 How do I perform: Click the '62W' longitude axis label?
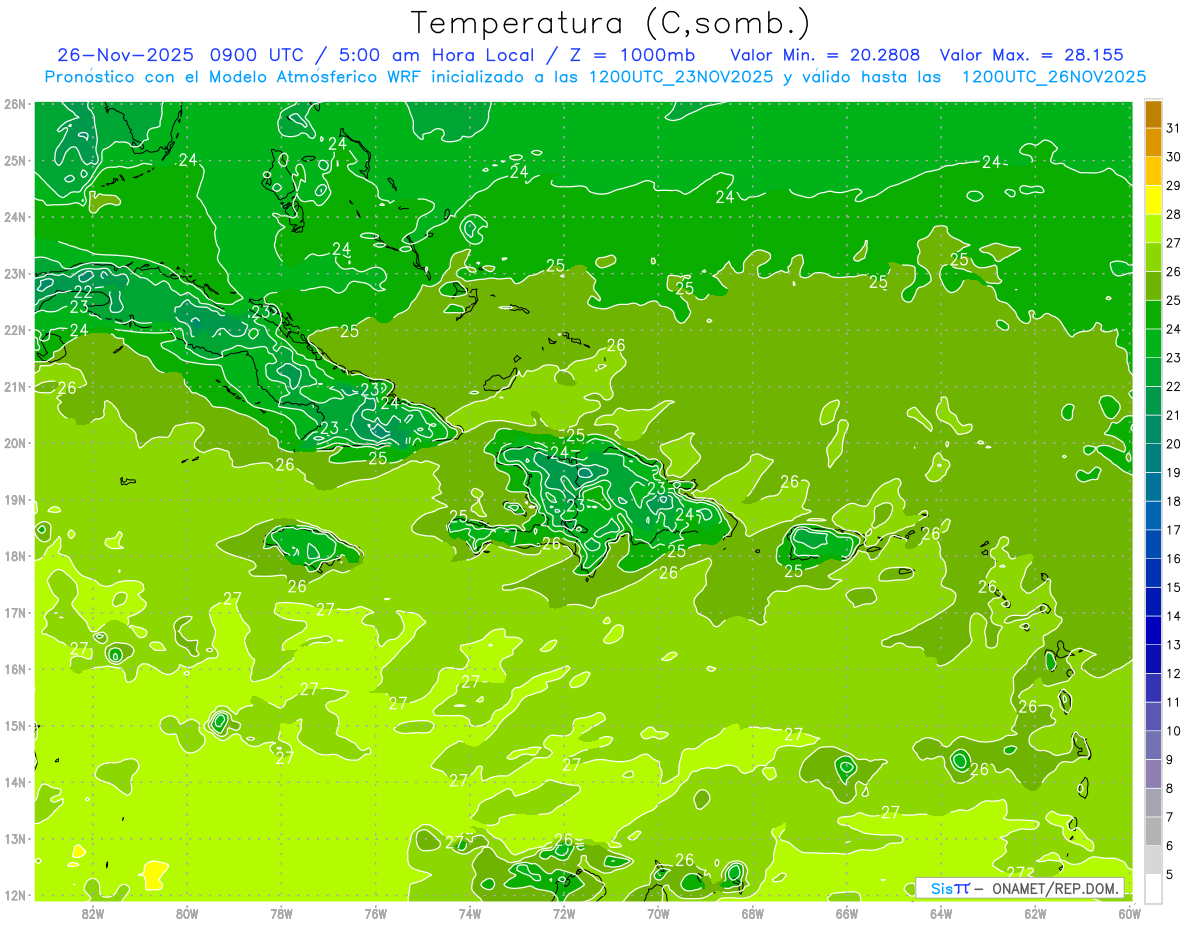1035,912
